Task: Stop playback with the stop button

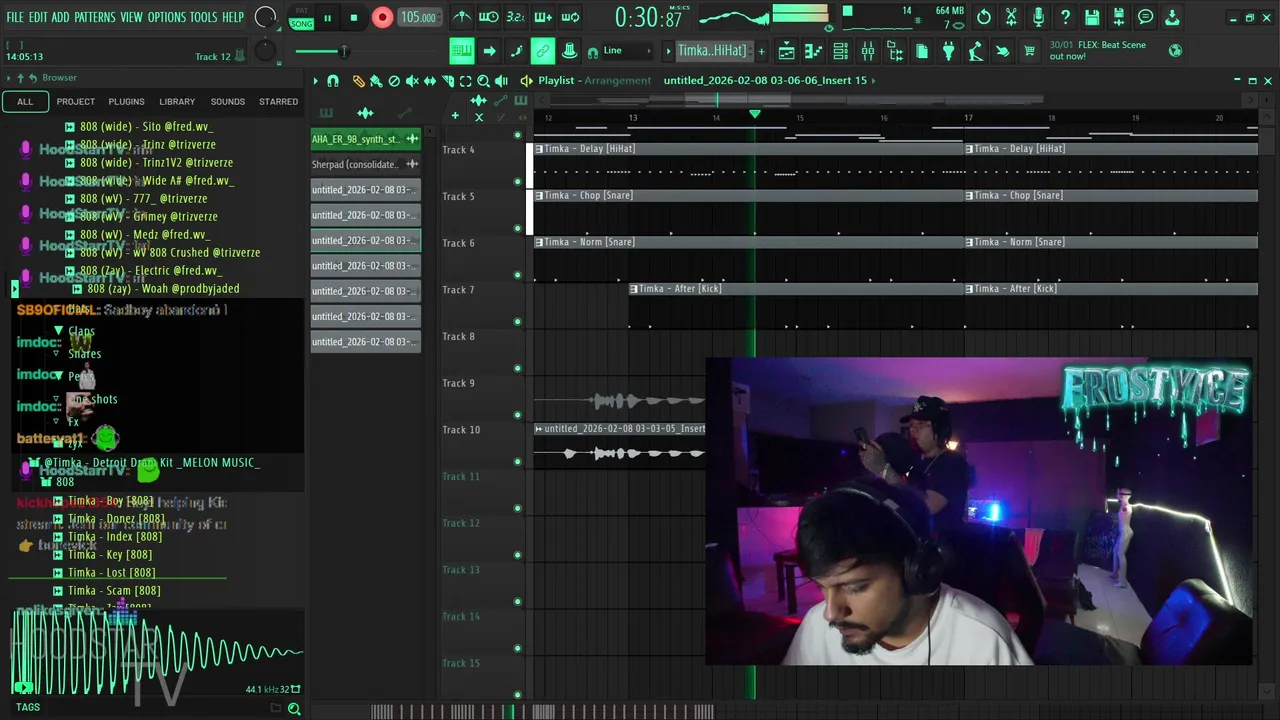Action: (x=354, y=17)
